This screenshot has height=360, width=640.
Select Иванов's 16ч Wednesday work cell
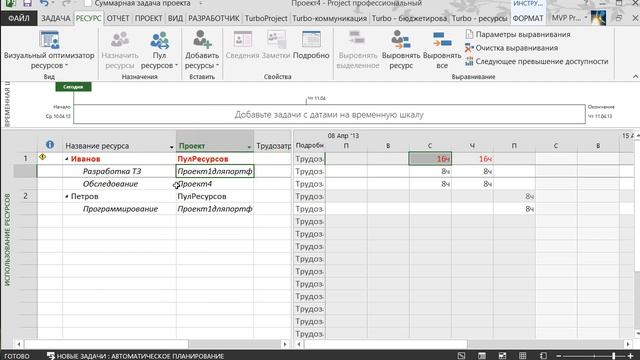click(430, 159)
